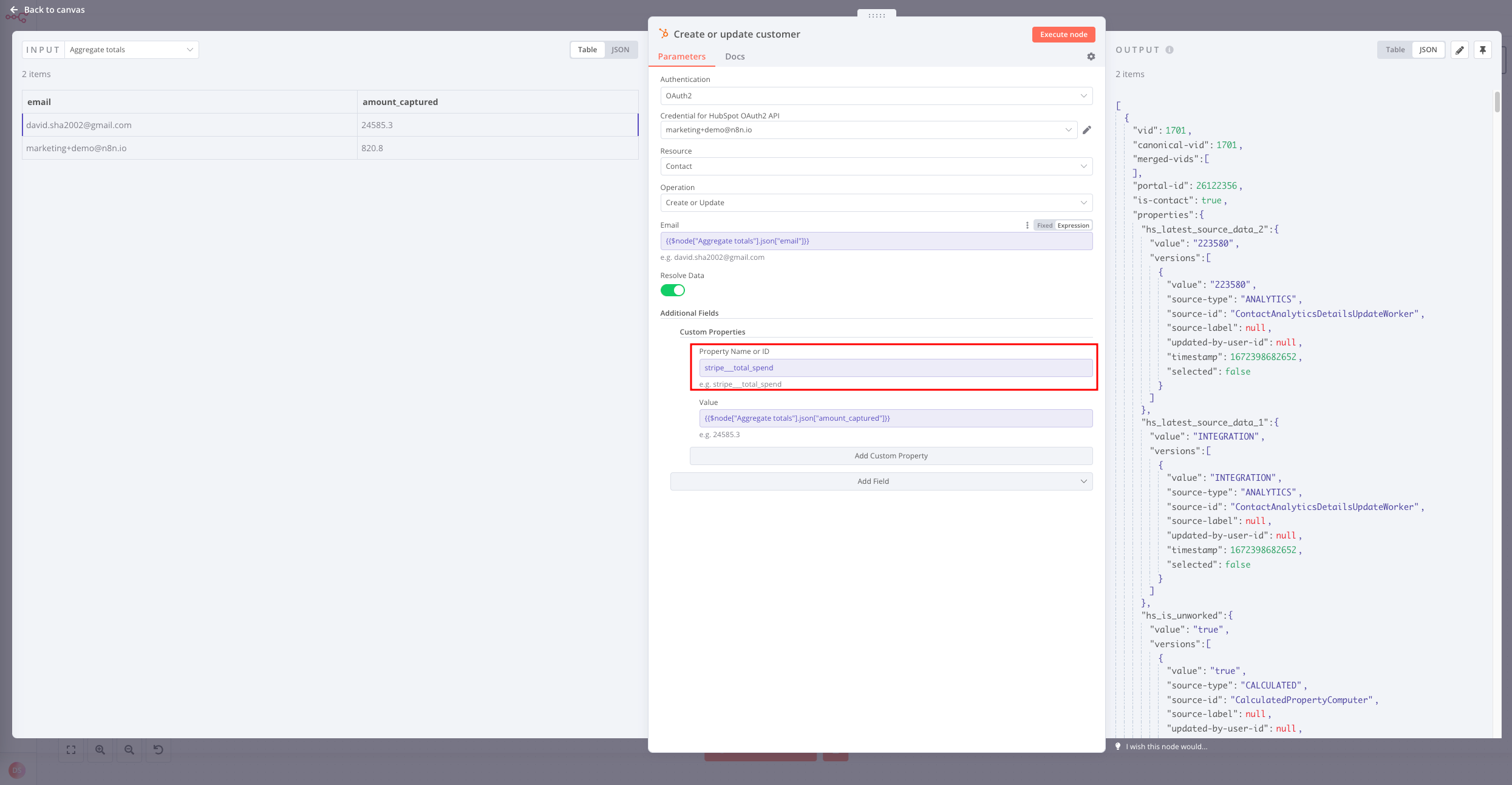Screen dimensions: 1512x785
Task: Click the back arrow to canvas
Action: click(13, 10)
